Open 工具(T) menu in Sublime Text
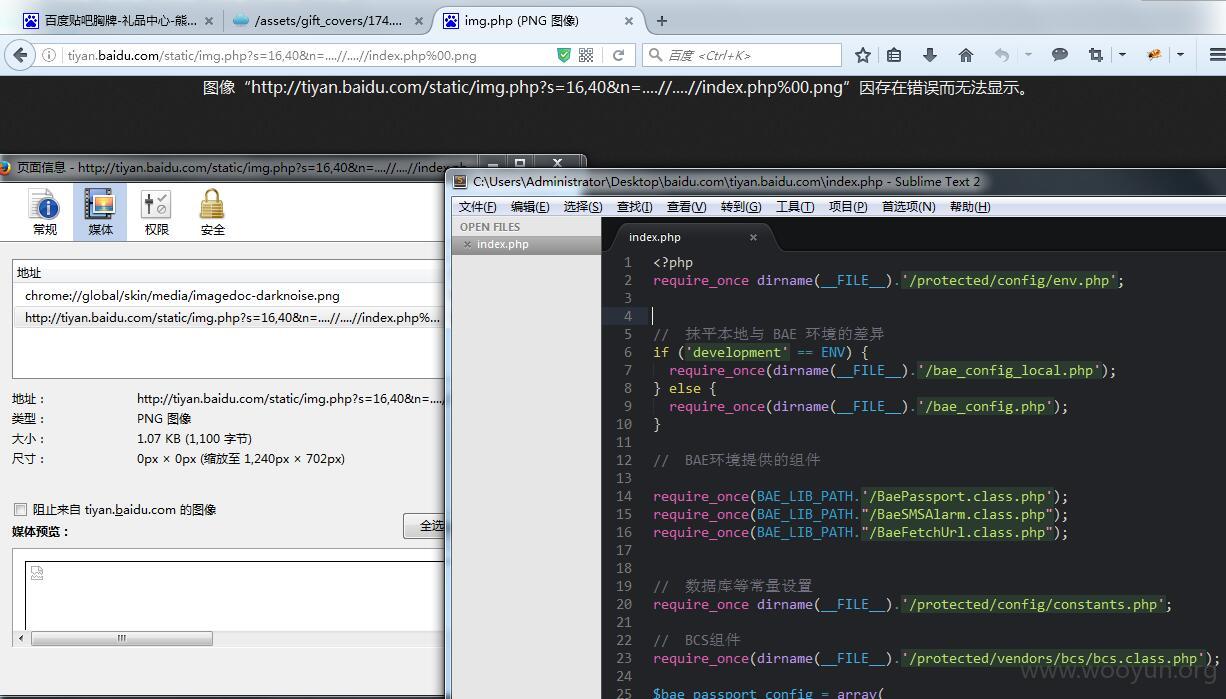1226x699 pixels. (x=795, y=207)
